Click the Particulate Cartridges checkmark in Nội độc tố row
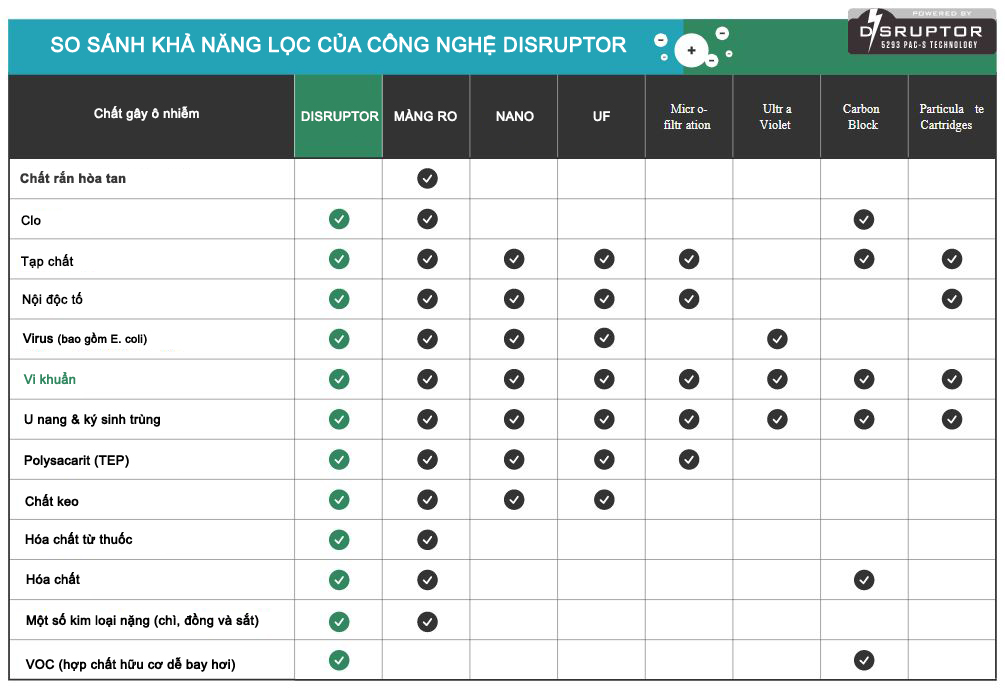Screen dimensions: 1005x688 point(952,299)
